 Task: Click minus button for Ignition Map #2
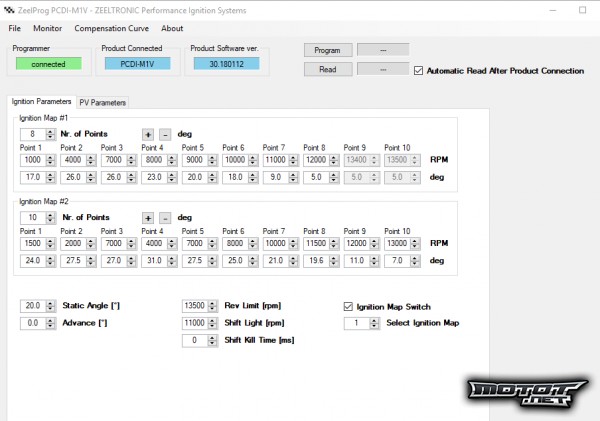[165, 218]
